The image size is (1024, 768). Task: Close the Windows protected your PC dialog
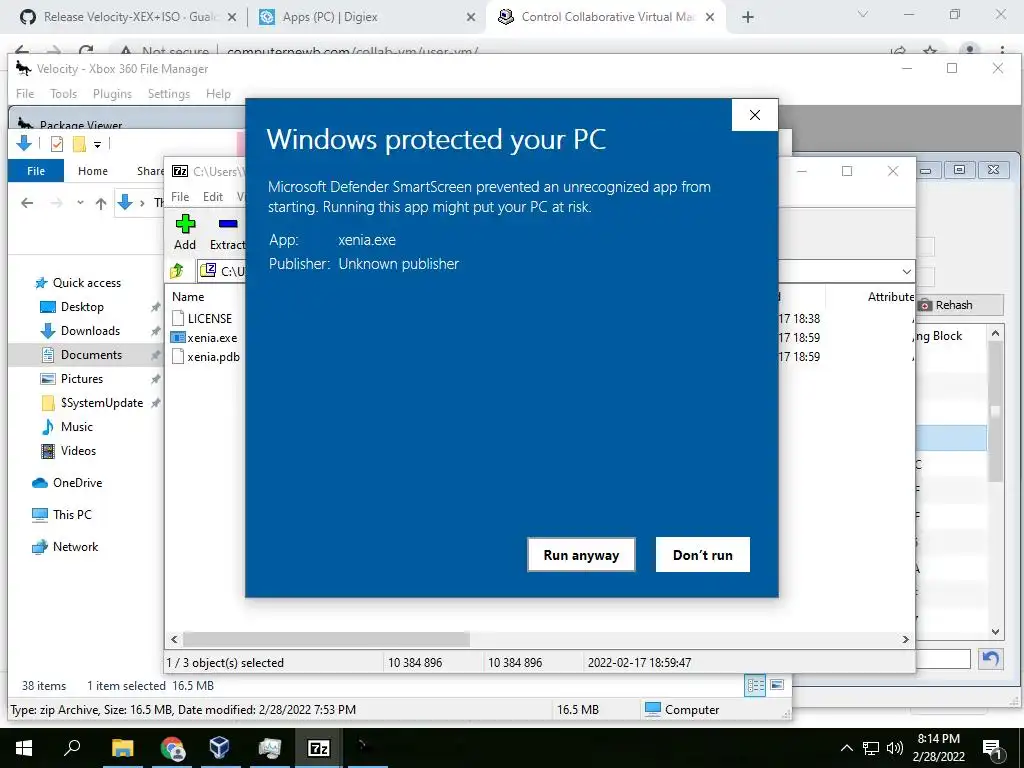(755, 115)
